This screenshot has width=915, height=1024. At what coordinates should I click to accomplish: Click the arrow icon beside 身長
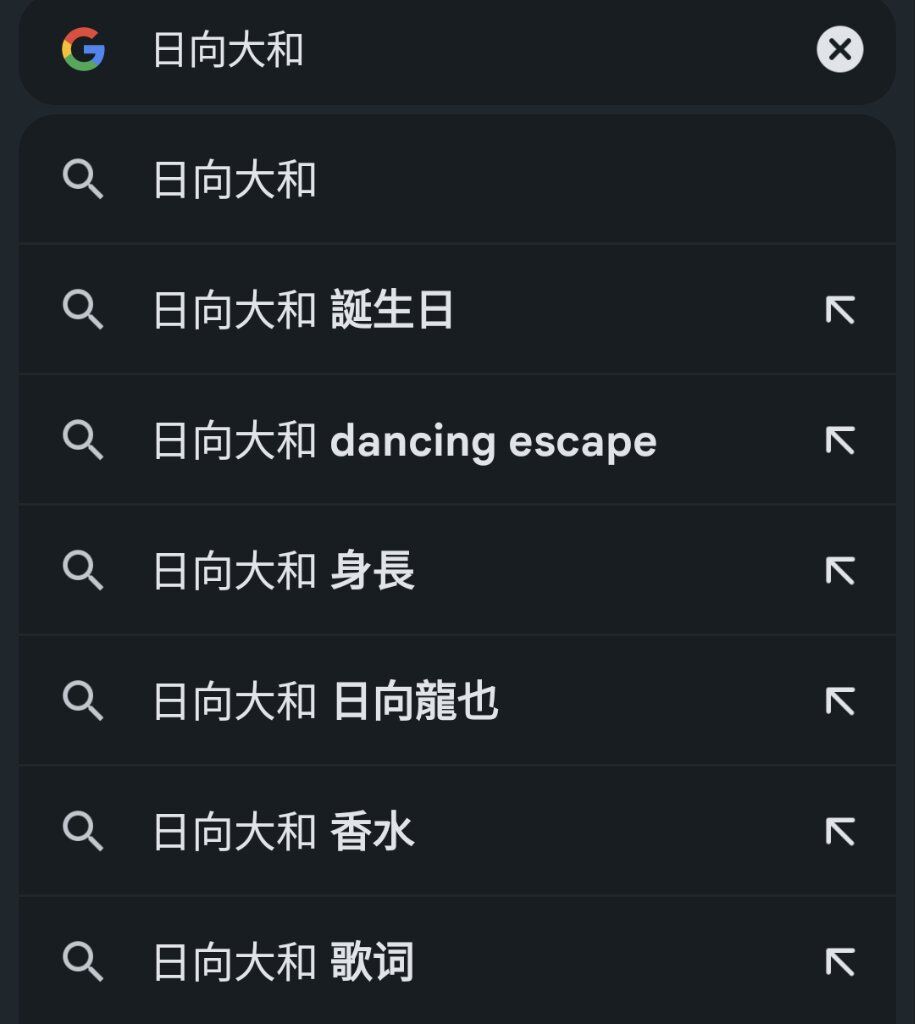(x=840, y=571)
